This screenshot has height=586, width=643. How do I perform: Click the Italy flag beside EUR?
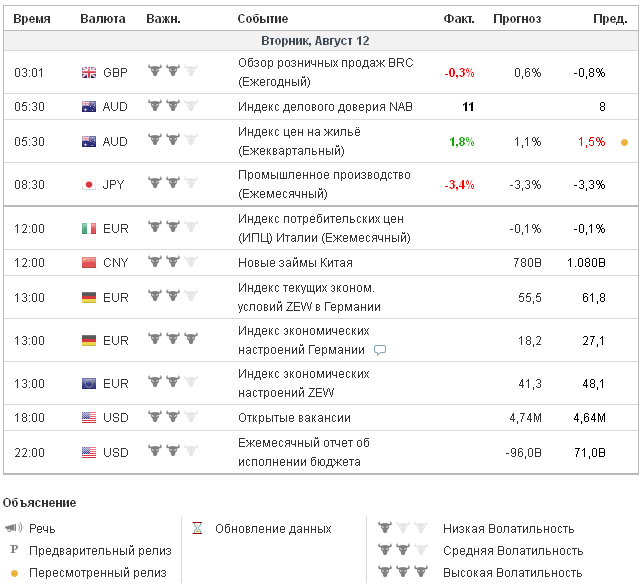[88, 229]
